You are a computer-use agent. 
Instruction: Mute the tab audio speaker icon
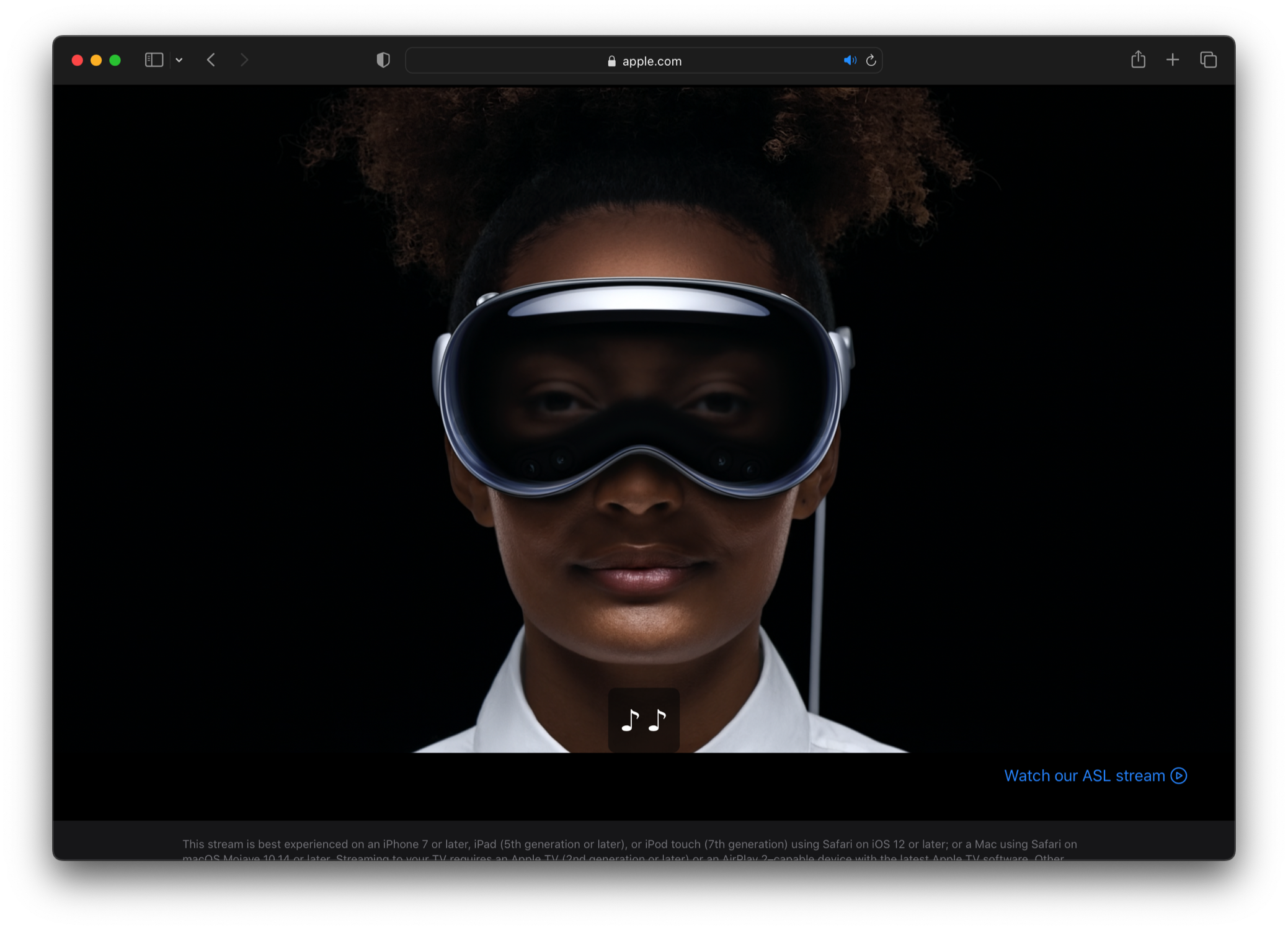(x=850, y=60)
